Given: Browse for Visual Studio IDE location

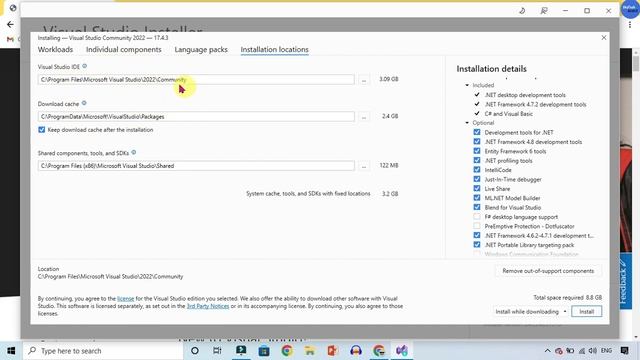Looking at the screenshot, I should (x=364, y=80).
